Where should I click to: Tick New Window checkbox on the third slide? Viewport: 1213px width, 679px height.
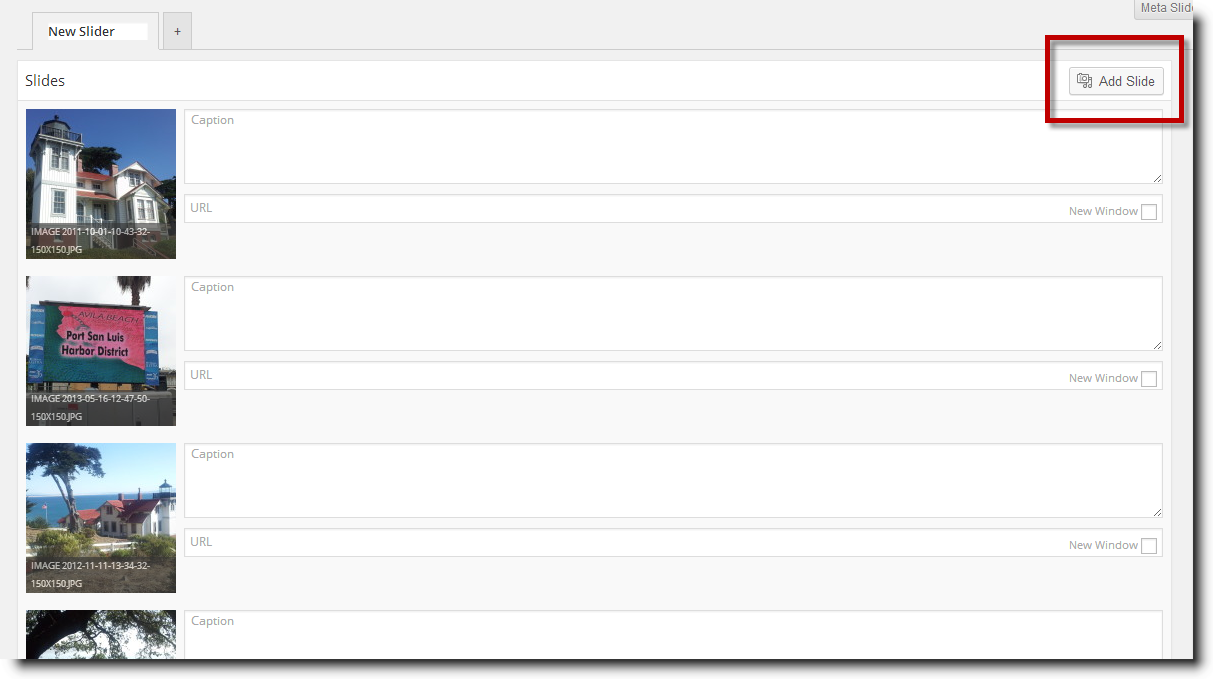(1149, 546)
